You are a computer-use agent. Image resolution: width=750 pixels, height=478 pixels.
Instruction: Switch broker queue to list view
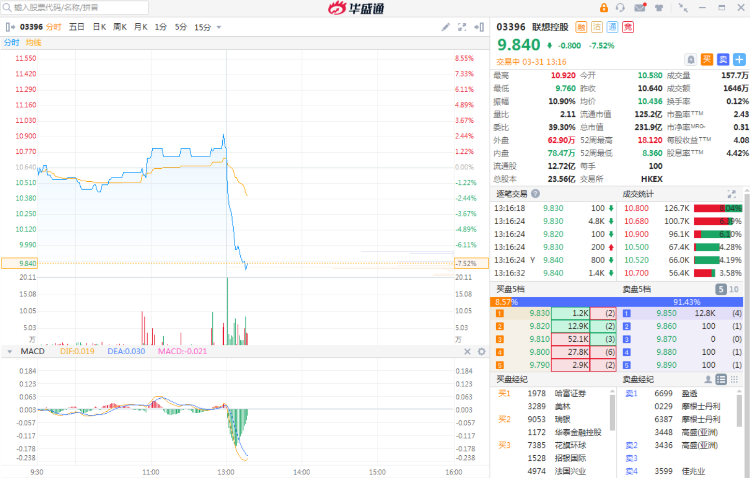721,380
